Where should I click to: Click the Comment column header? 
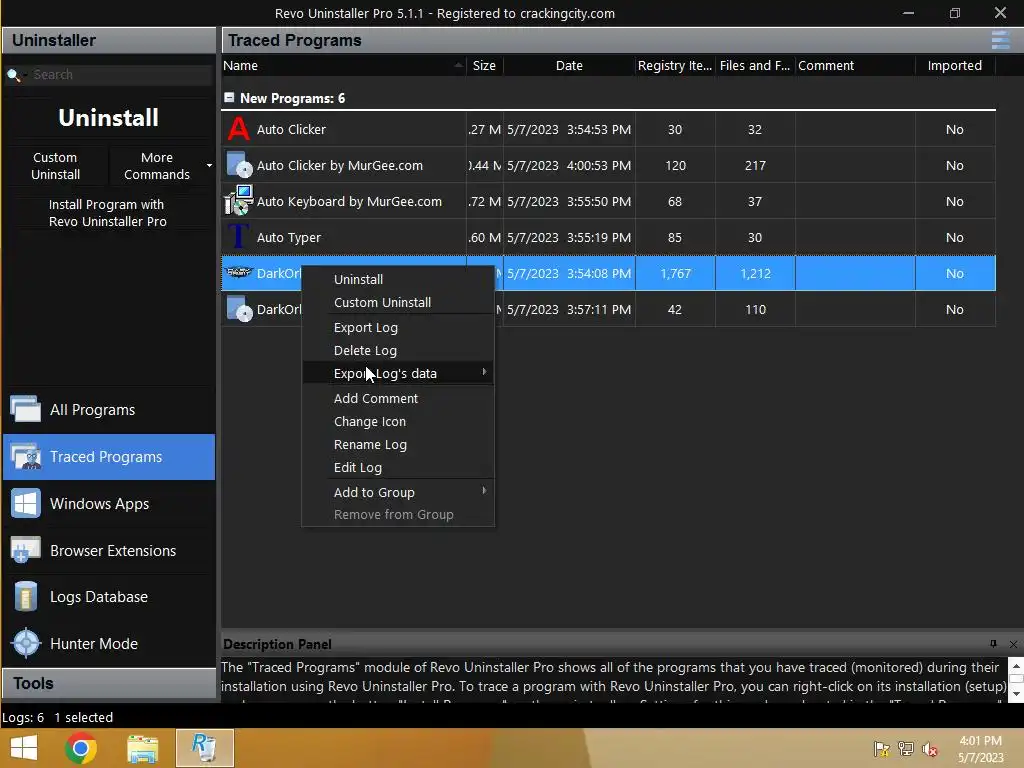coord(855,65)
